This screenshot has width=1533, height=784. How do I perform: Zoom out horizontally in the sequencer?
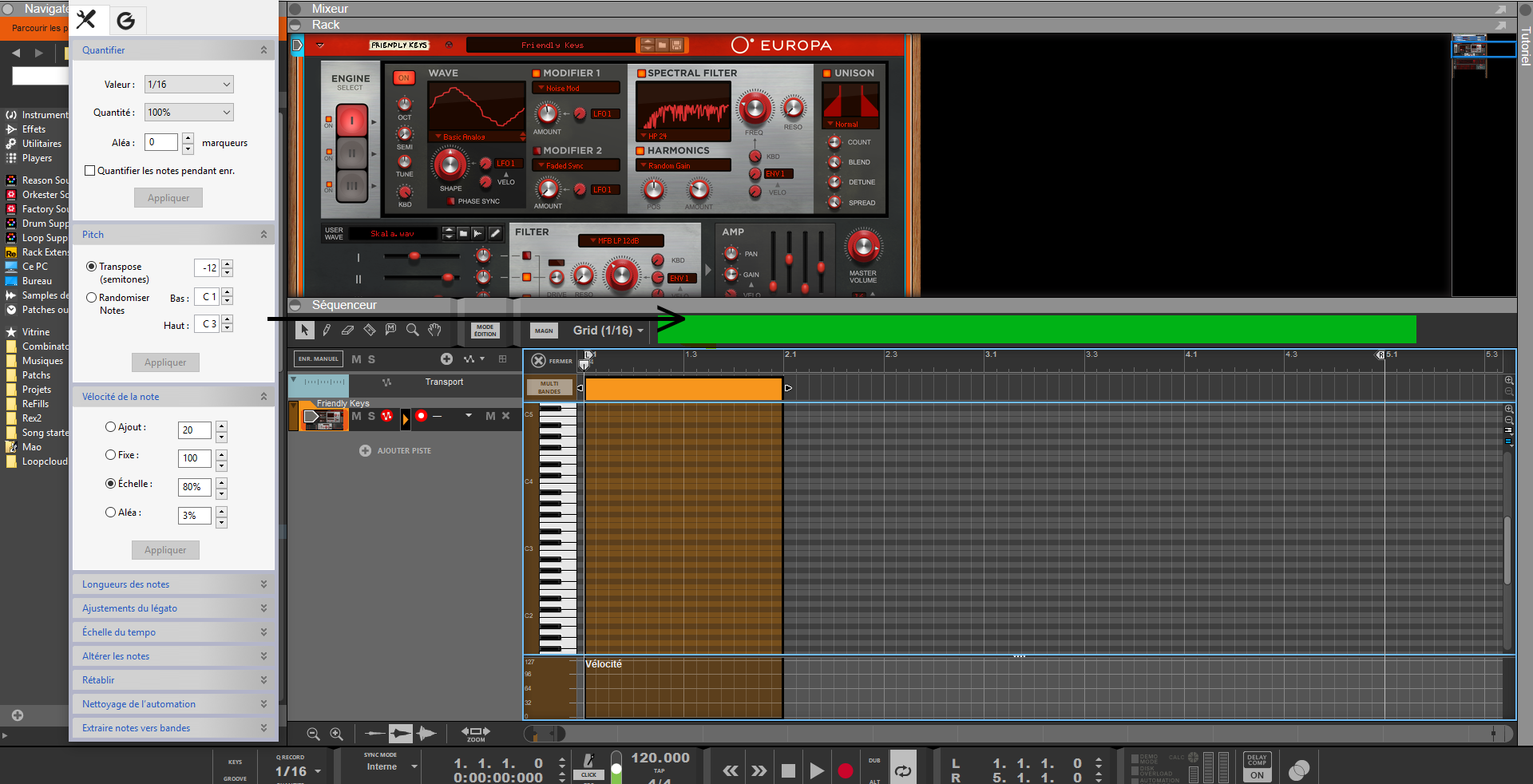point(313,734)
